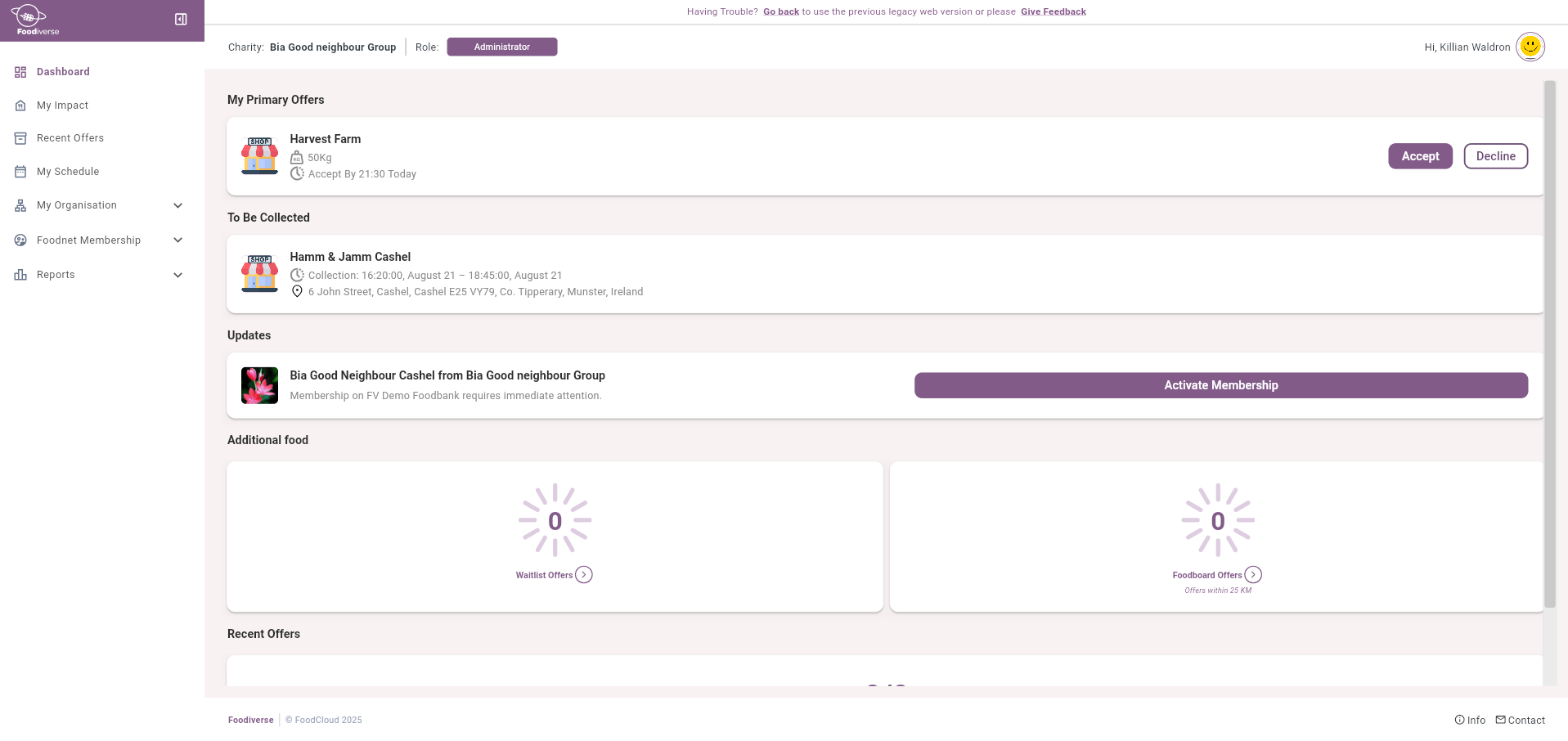The width and height of the screenshot is (1568, 741).
Task: Click the Hamm & Jamm Cashel shop icon
Action: (259, 274)
